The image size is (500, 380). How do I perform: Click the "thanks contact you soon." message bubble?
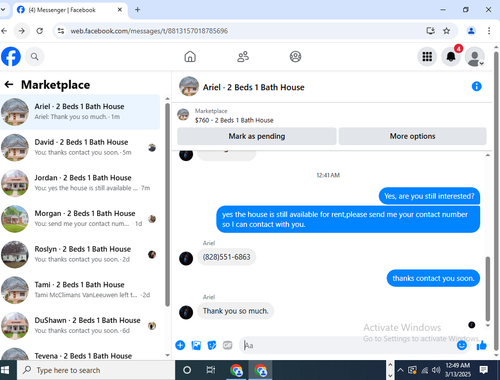(x=433, y=278)
